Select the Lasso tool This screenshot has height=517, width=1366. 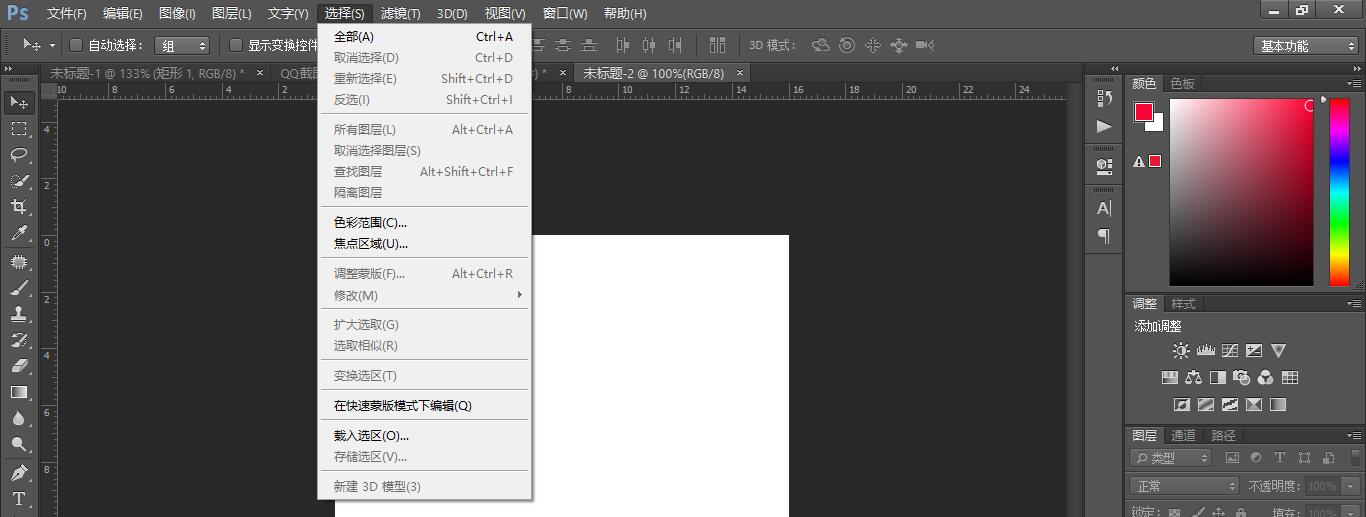point(19,155)
